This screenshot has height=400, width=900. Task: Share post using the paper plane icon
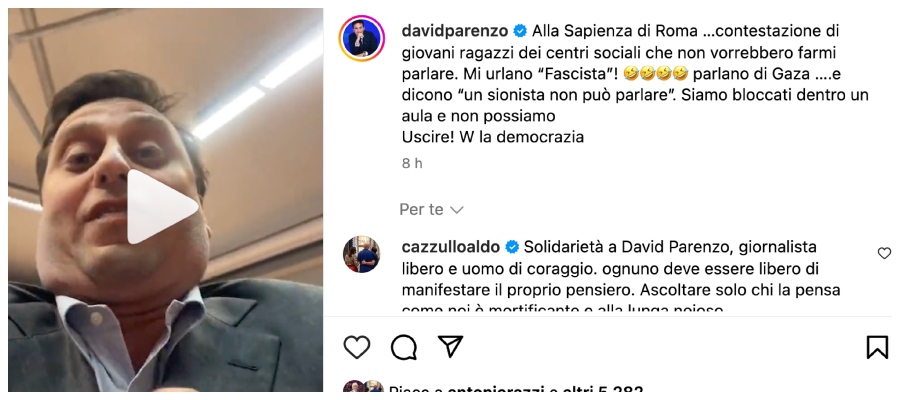451,347
